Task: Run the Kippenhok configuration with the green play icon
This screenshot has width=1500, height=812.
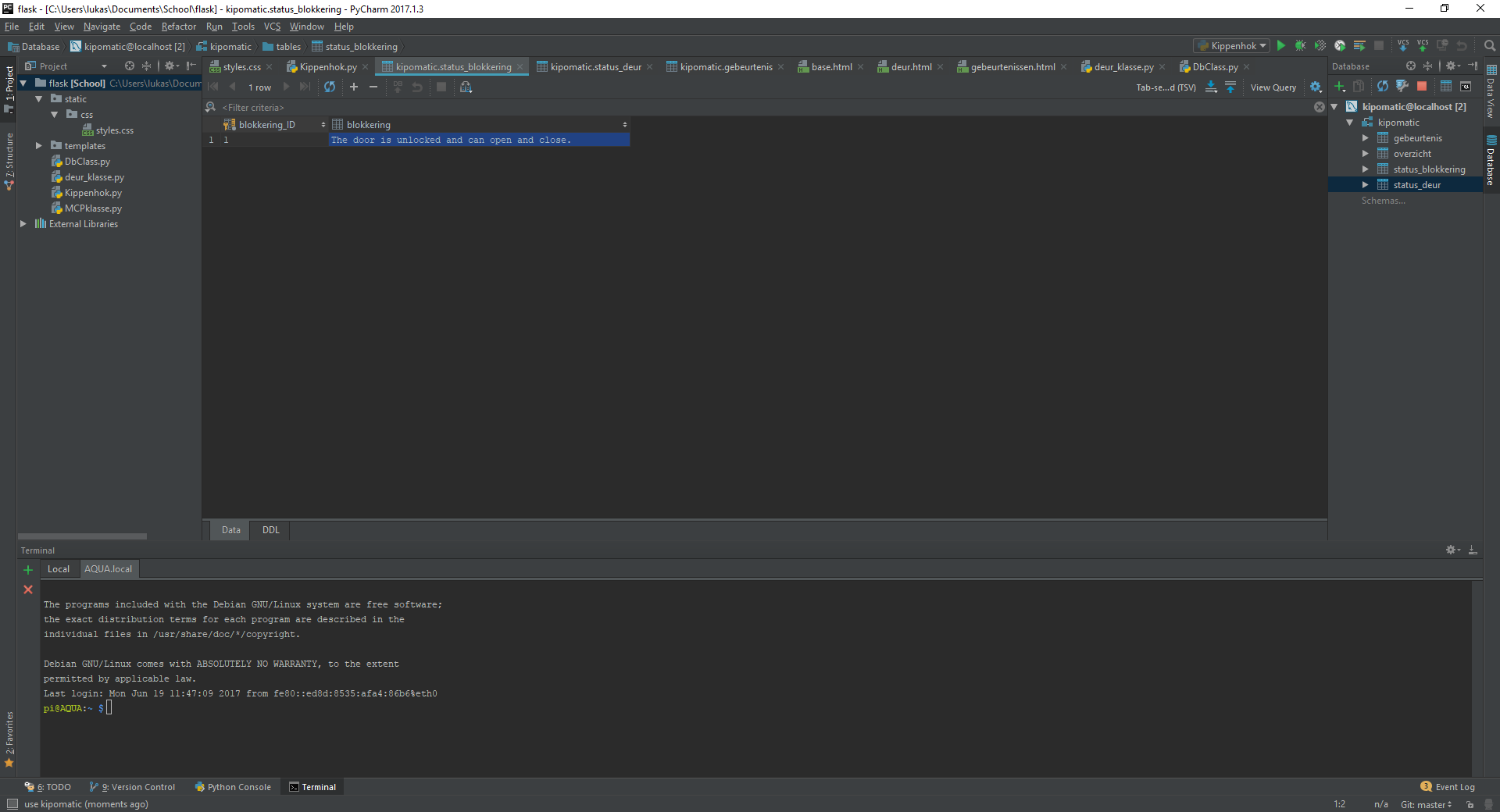Action: click(x=1281, y=46)
